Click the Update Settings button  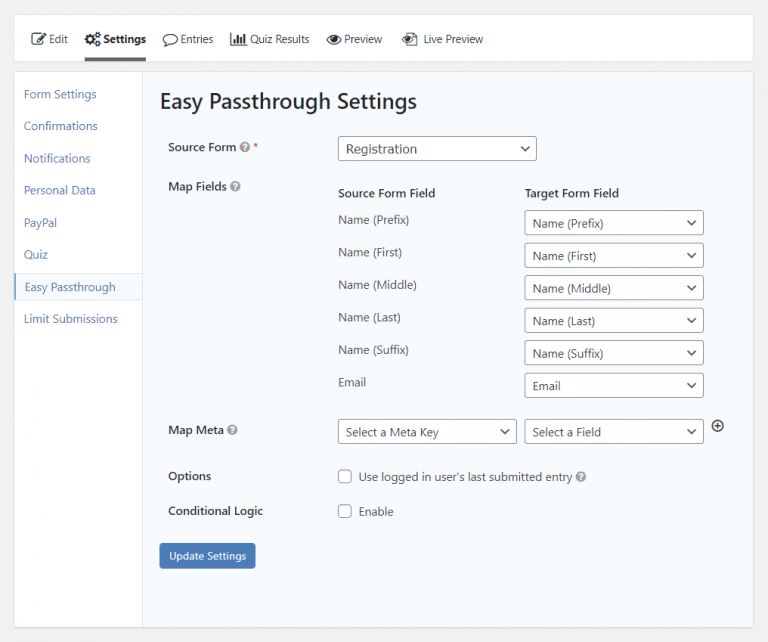point(207,556)
